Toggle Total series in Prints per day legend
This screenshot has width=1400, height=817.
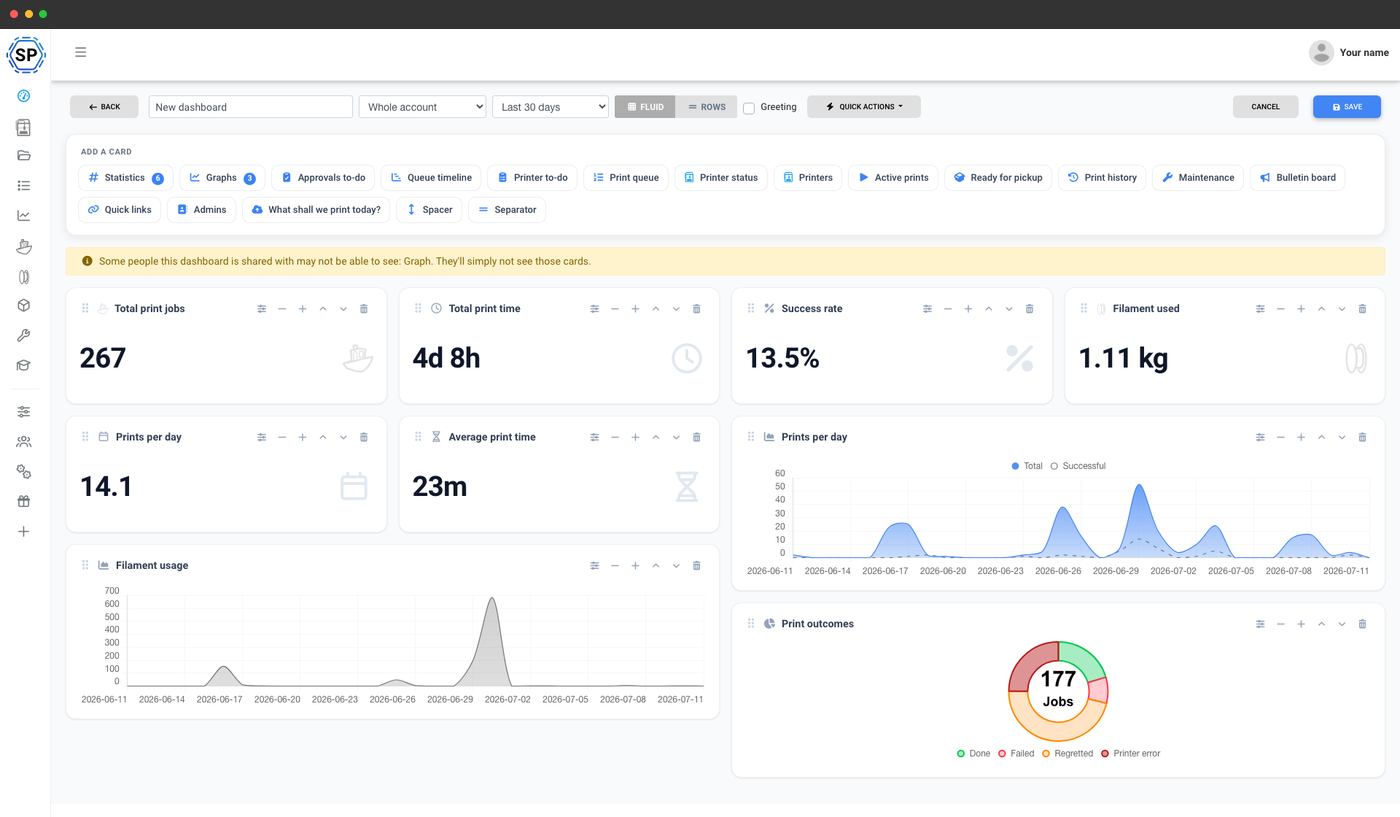coord(1027,466)
